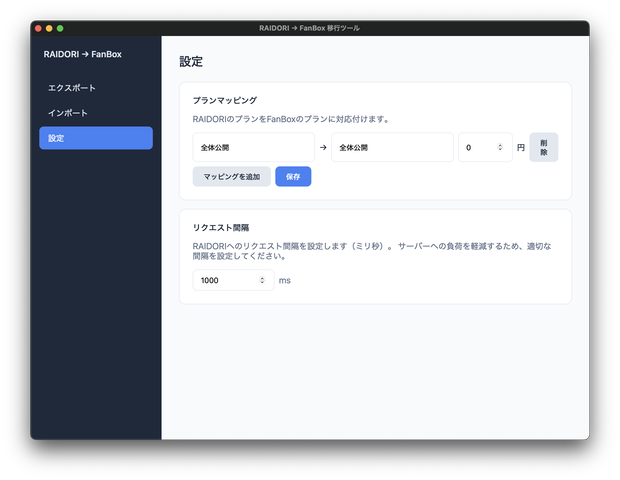Focus the yen price number field
The height and width of the screenshot is (480, 620).
tap(485, 147)
